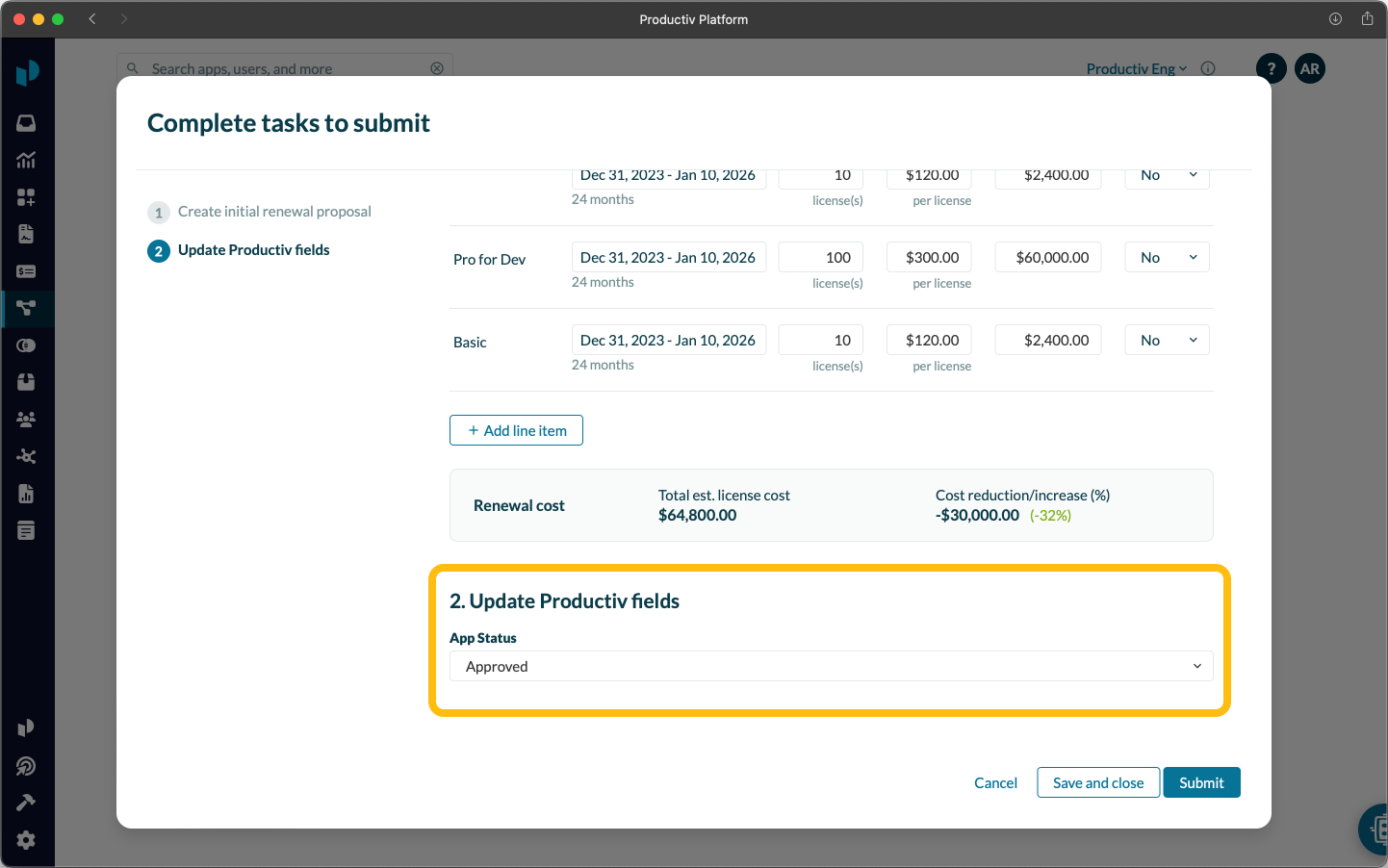
Task: Click the $64,800.00 total license cost
Action: 697,515
